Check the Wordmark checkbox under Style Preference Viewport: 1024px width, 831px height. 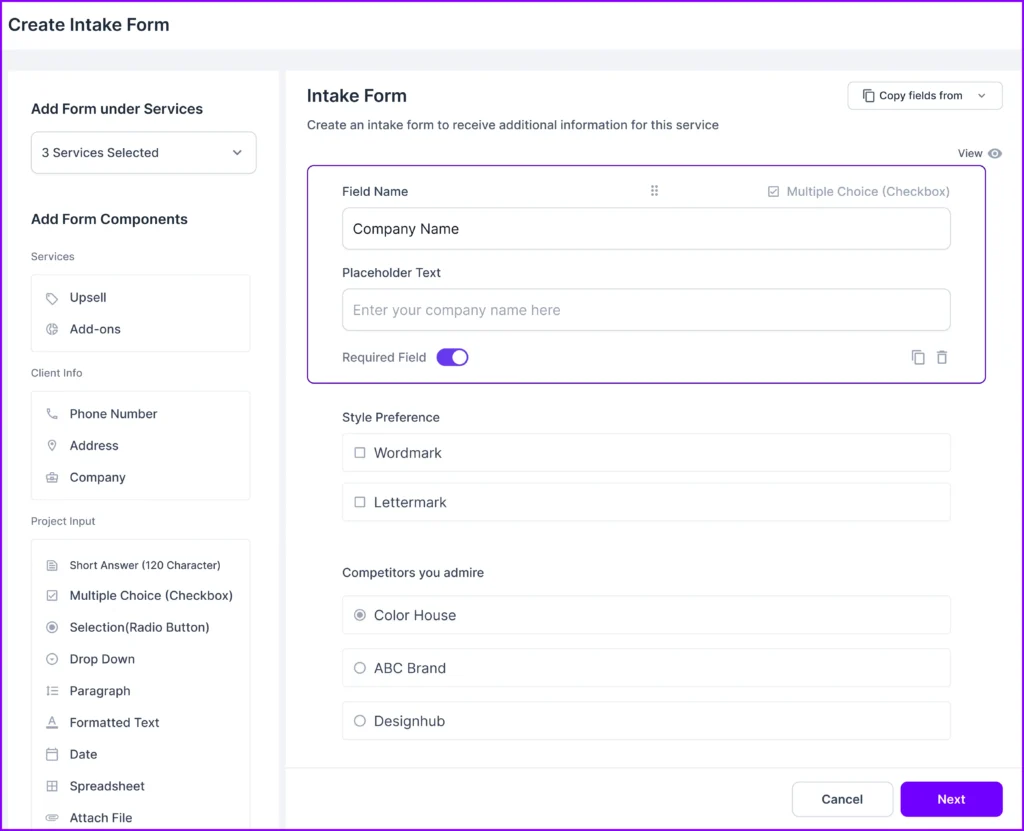point(360,452)
